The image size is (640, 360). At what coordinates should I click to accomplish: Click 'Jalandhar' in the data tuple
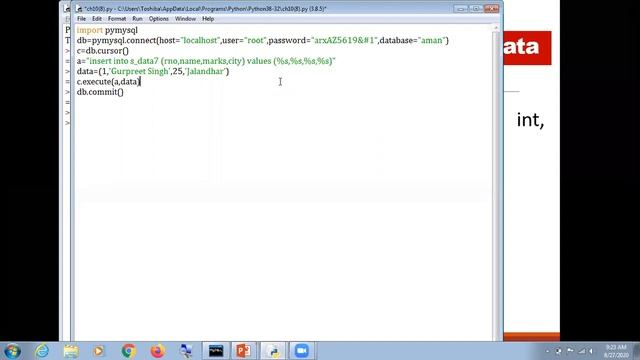point(205,71)
